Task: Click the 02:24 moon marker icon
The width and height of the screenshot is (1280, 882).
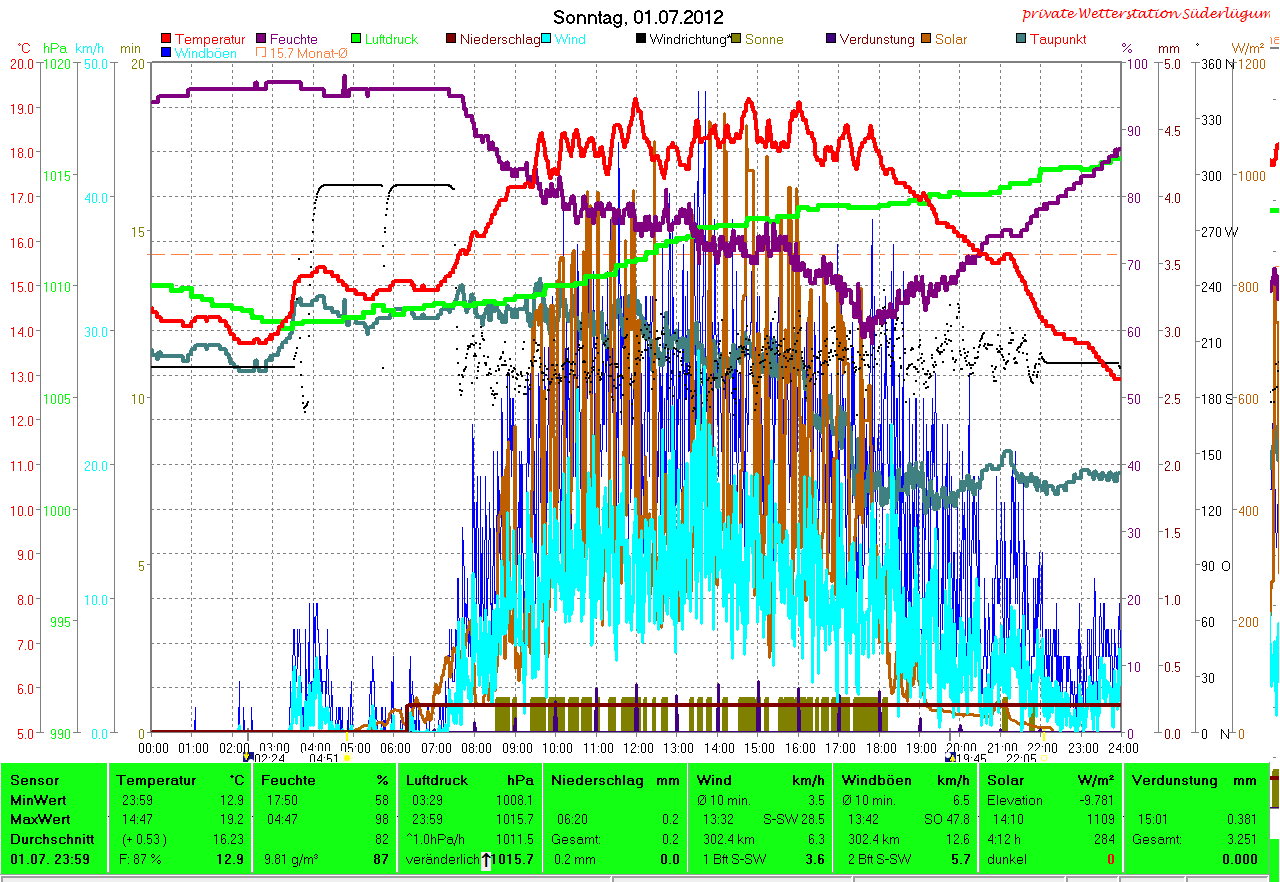Action: pyautogui.click(x=249, y=758)
